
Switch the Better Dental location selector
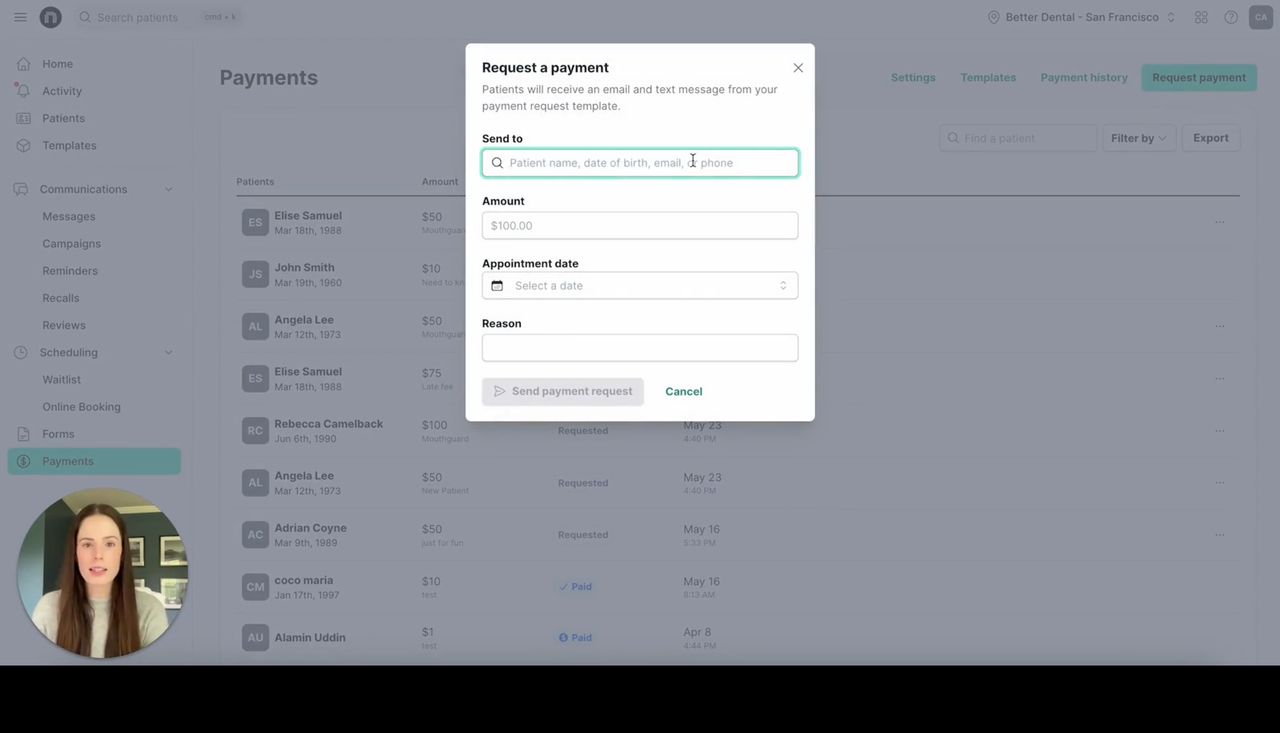1081,17
